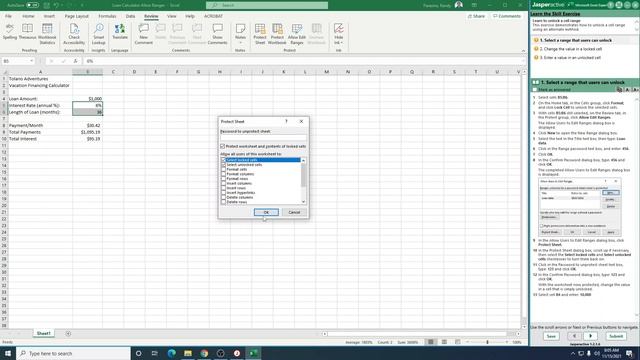This screenshot has width=640, height=360.
Task: Open Workbook Statistics
Action: (x=47, y=34)
